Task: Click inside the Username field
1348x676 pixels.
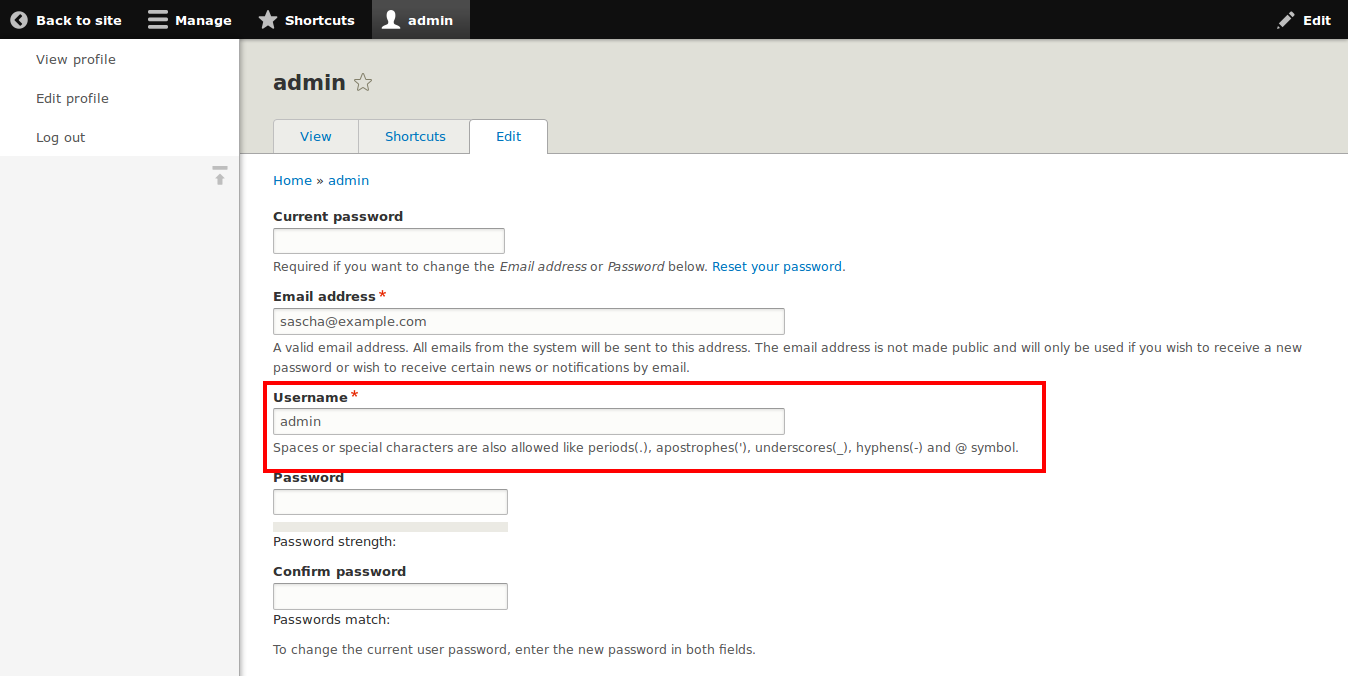Action: pyautogui.click(x=528, y=421)
